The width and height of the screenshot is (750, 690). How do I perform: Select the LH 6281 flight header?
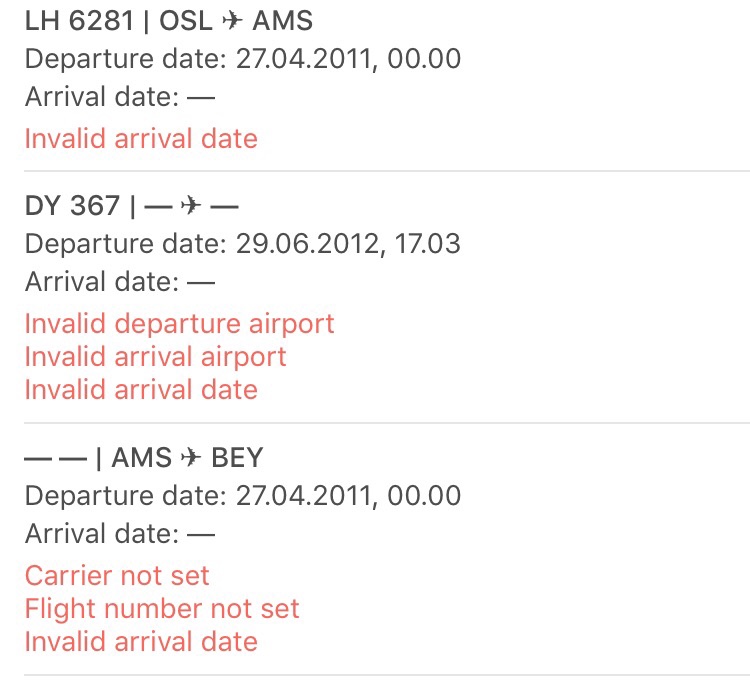tap(168, 21)
